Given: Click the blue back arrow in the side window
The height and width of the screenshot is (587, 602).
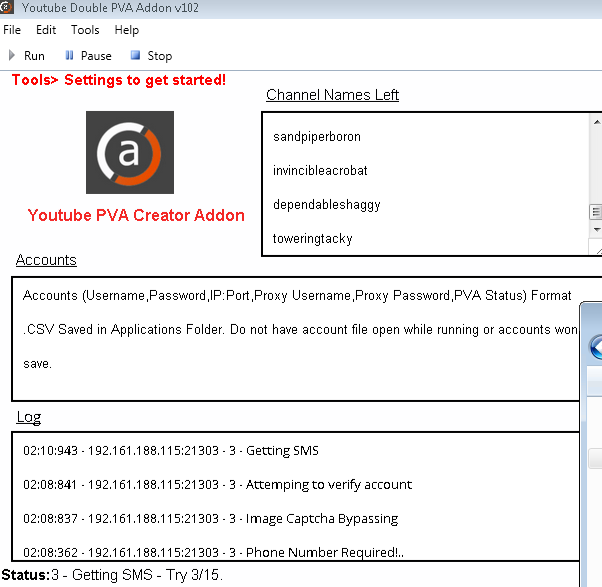Looking at the screenshot, I should tap(596, 347).
